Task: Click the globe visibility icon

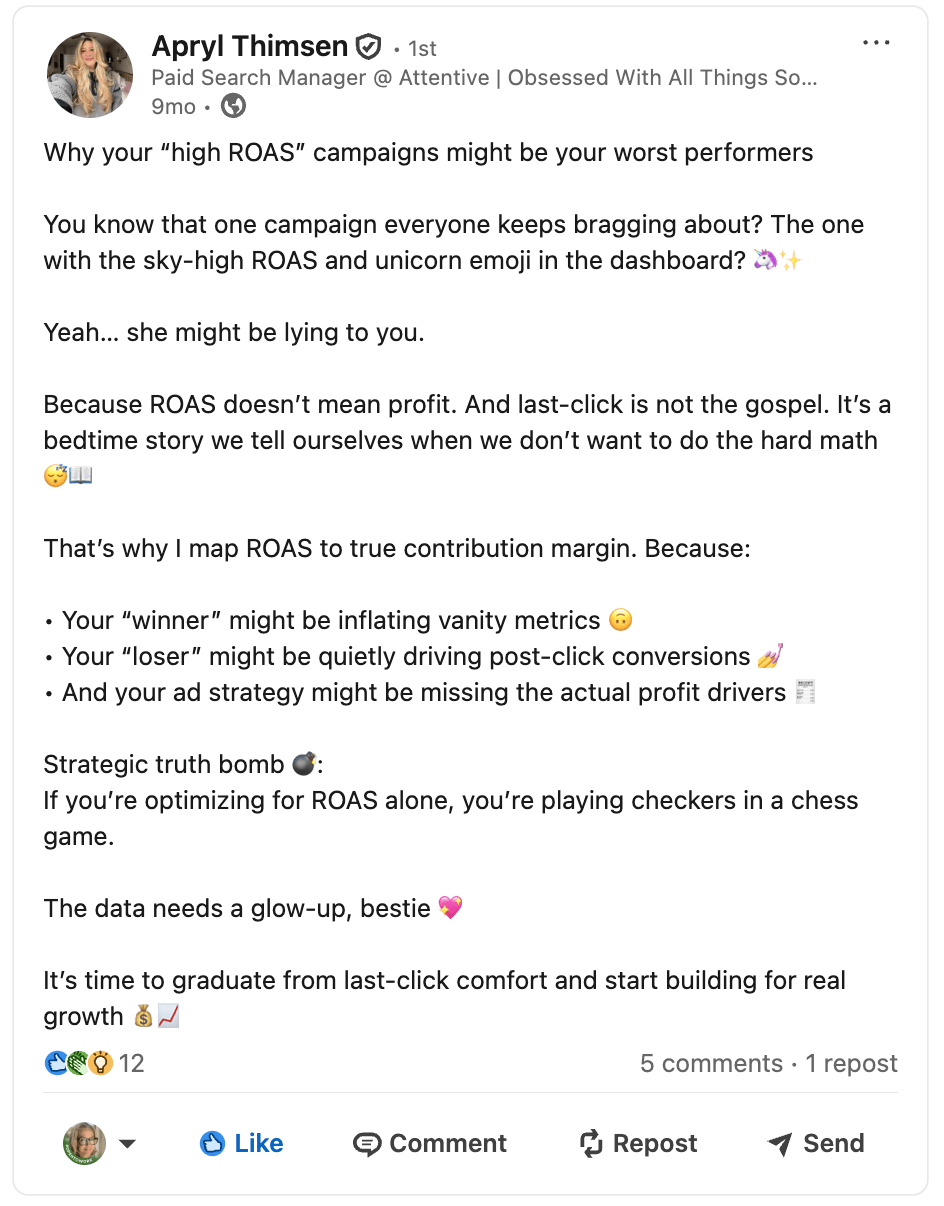Action: pyautogui.click(x=233, y=106)
